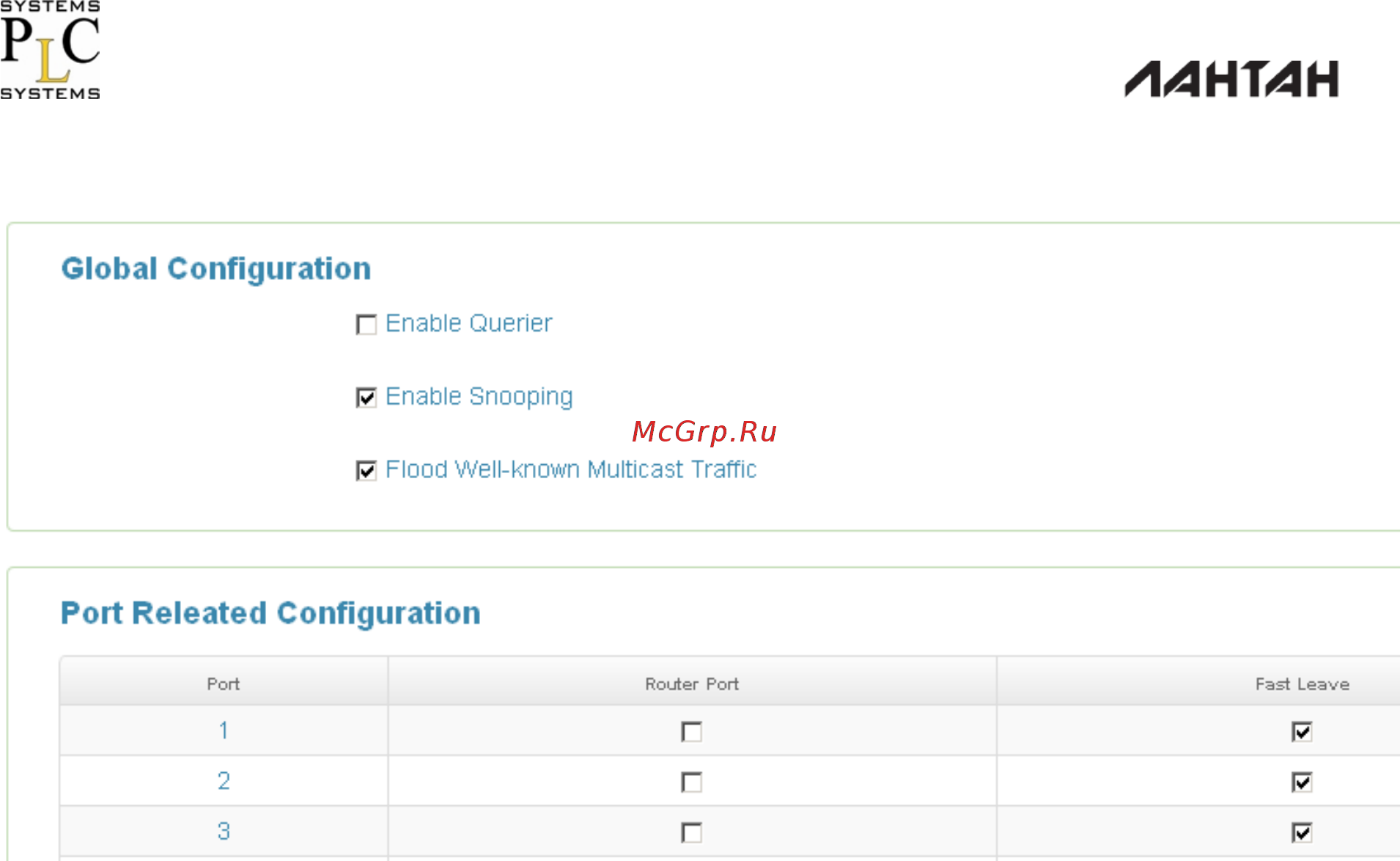This screenshot has height=861, width=1400.
Task: Click Flood Well-known Multicast Traffic label
Action: [x=570, y=469]
